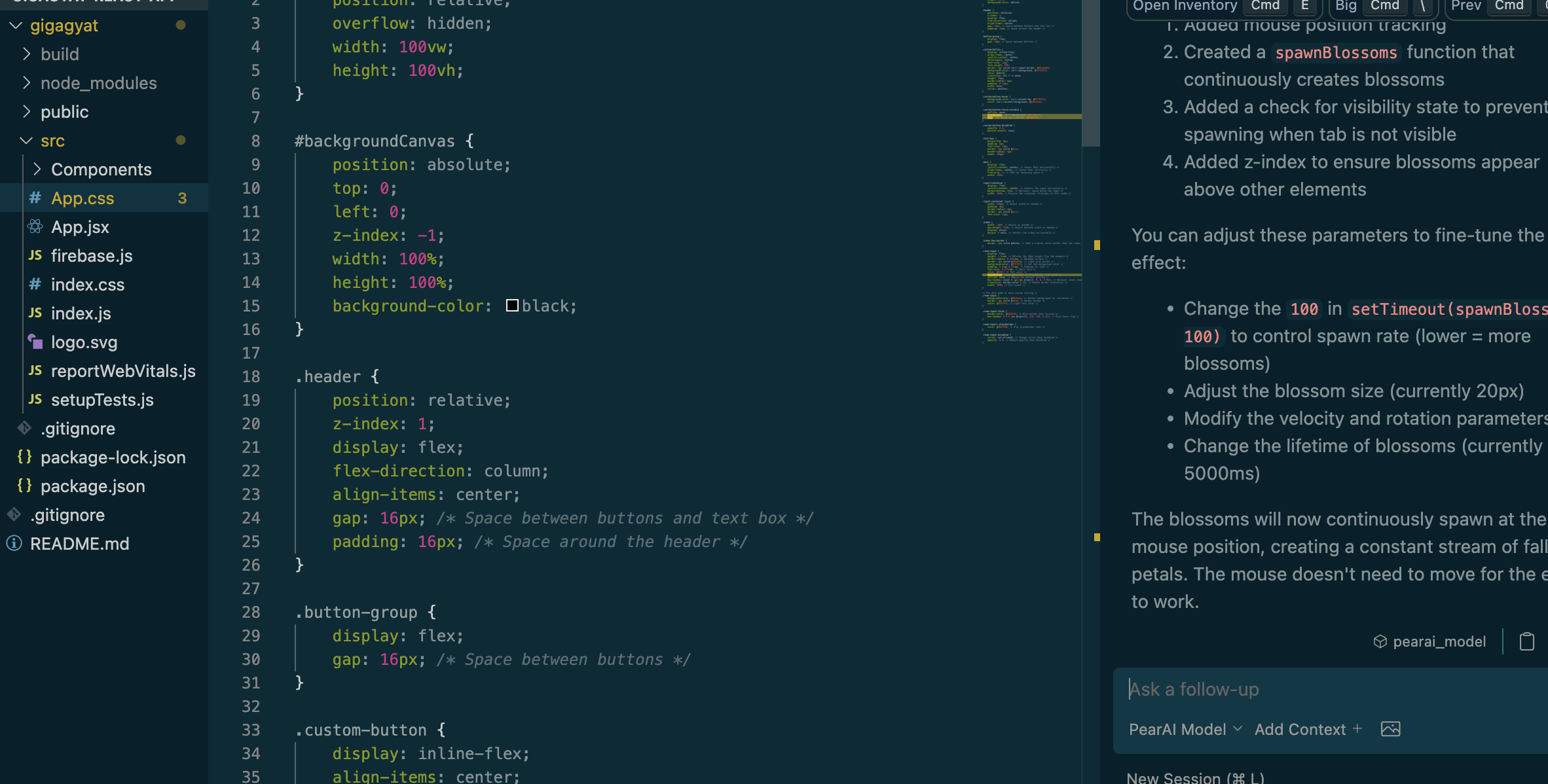Click the React icon beside App.jsx

[x=35, y=227]
